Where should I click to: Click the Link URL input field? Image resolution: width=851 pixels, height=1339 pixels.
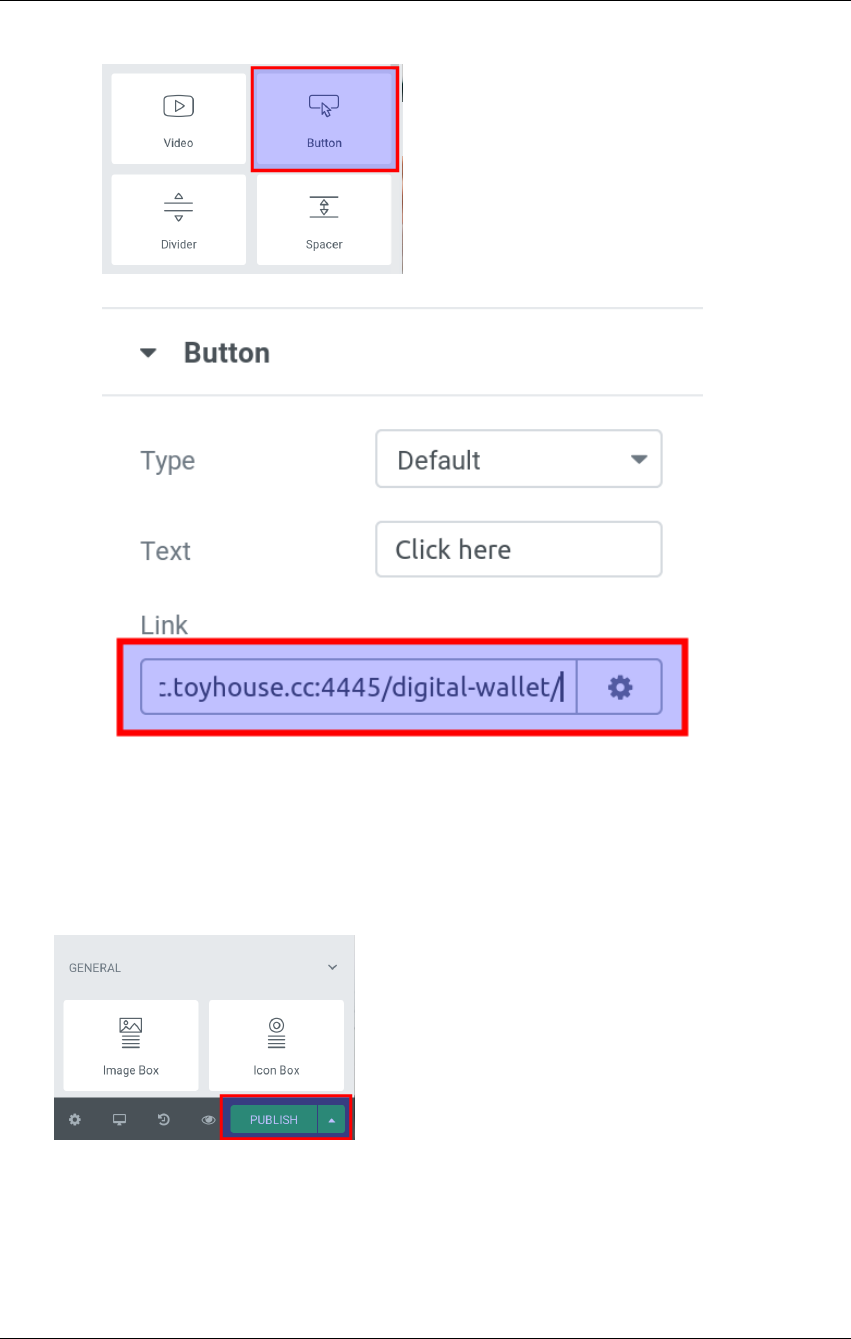(x=358, y=687)
